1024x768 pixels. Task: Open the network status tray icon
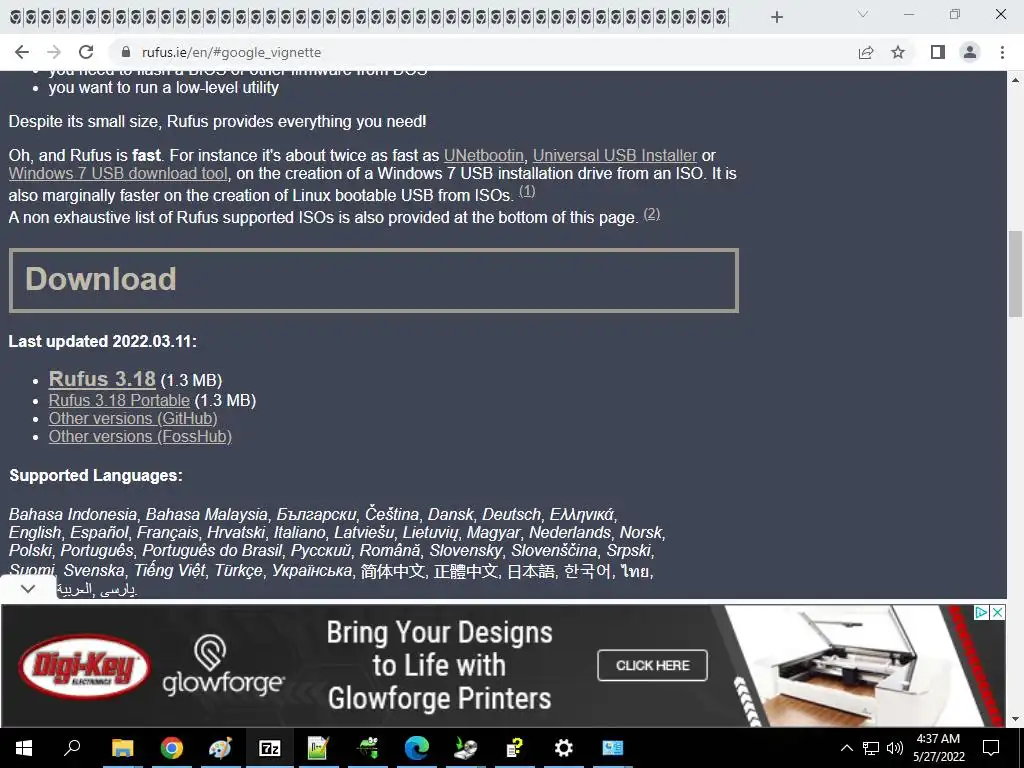point(871,748)
